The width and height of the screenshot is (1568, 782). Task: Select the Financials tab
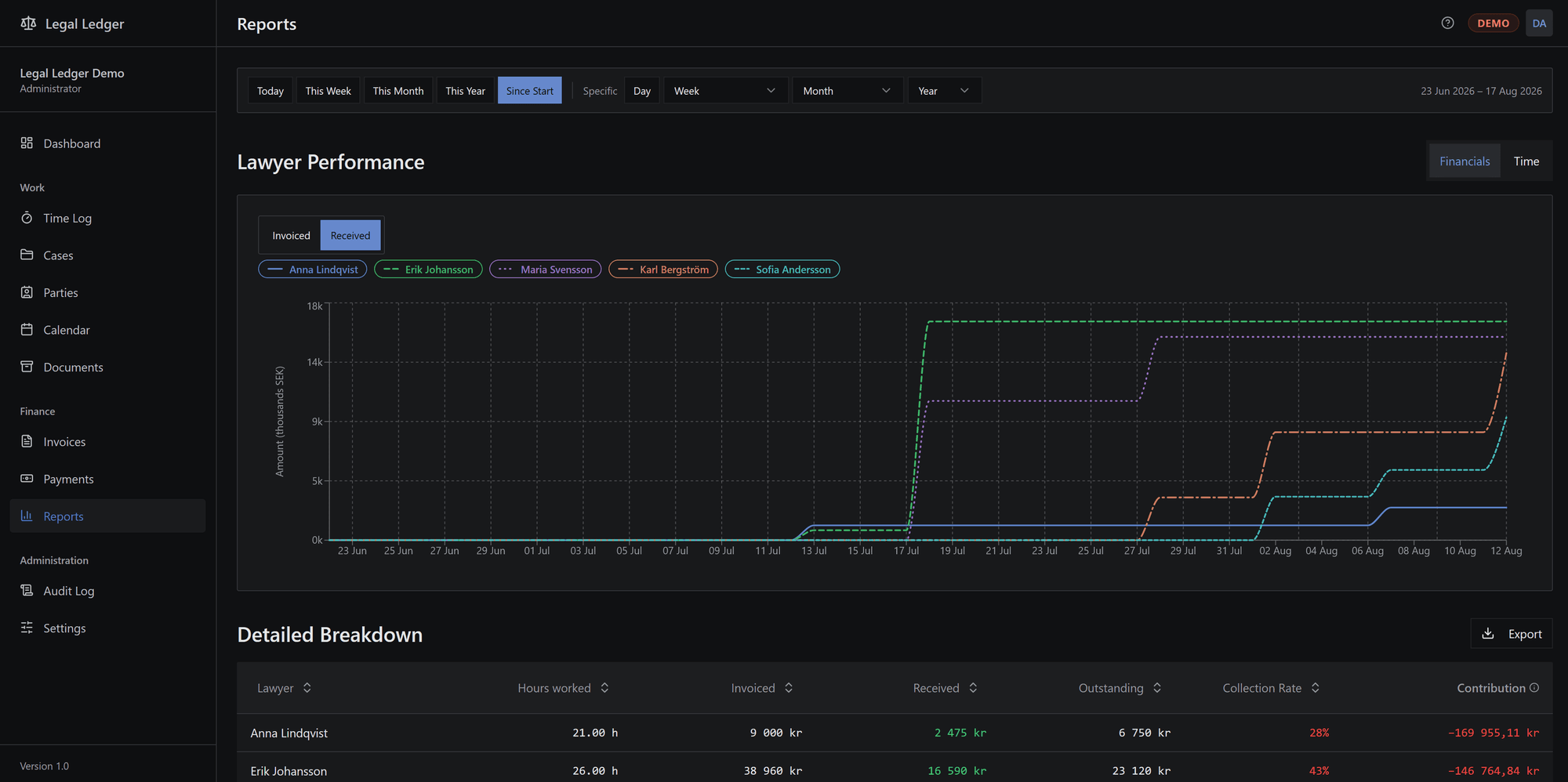[x=1465, y=161]
